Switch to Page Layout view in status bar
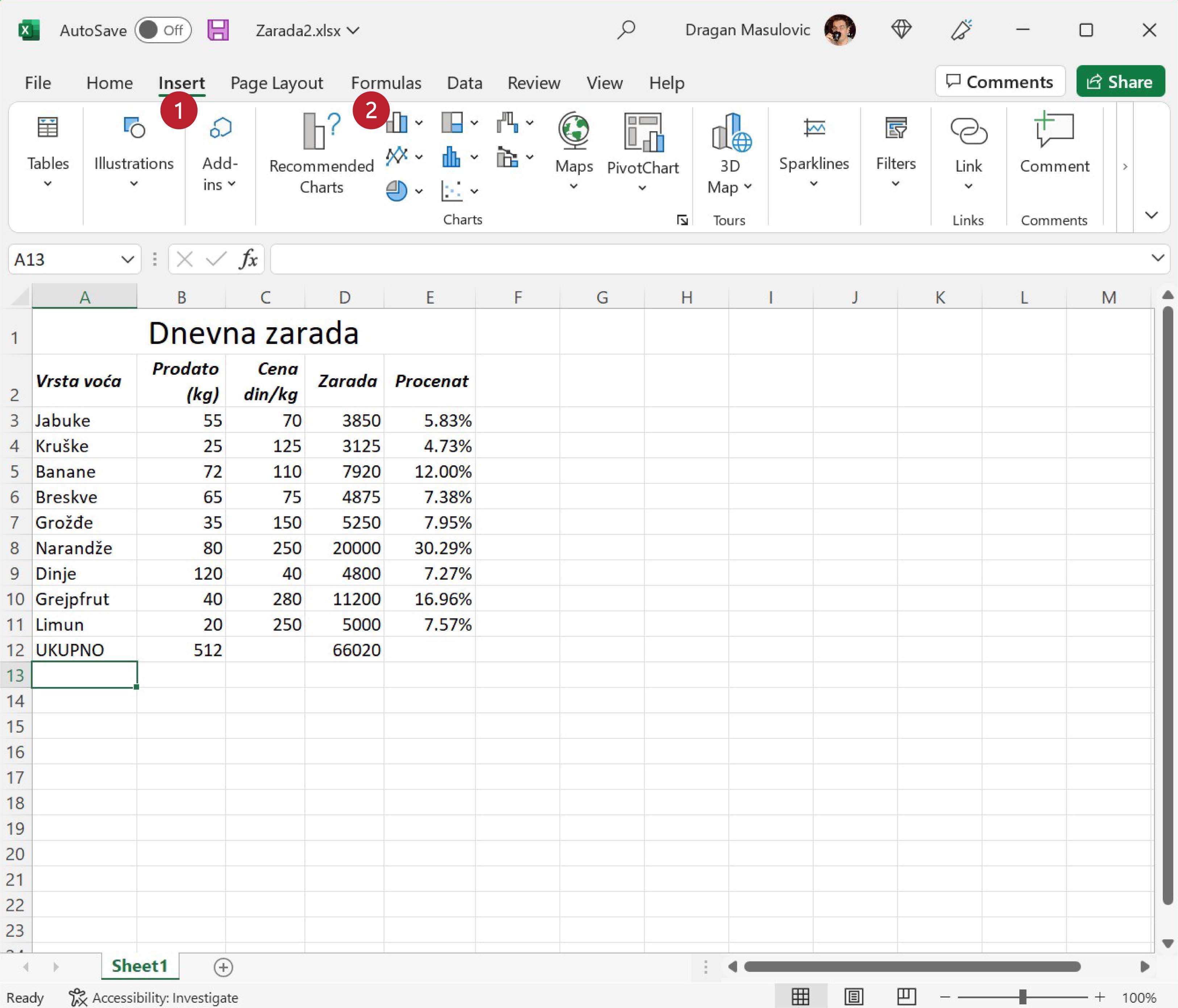Image resolution: width=1178 pixels, height=1008 pixels. 854,997
